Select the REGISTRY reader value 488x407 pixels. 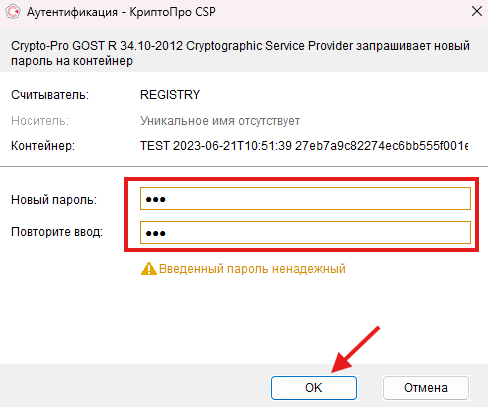170,95
